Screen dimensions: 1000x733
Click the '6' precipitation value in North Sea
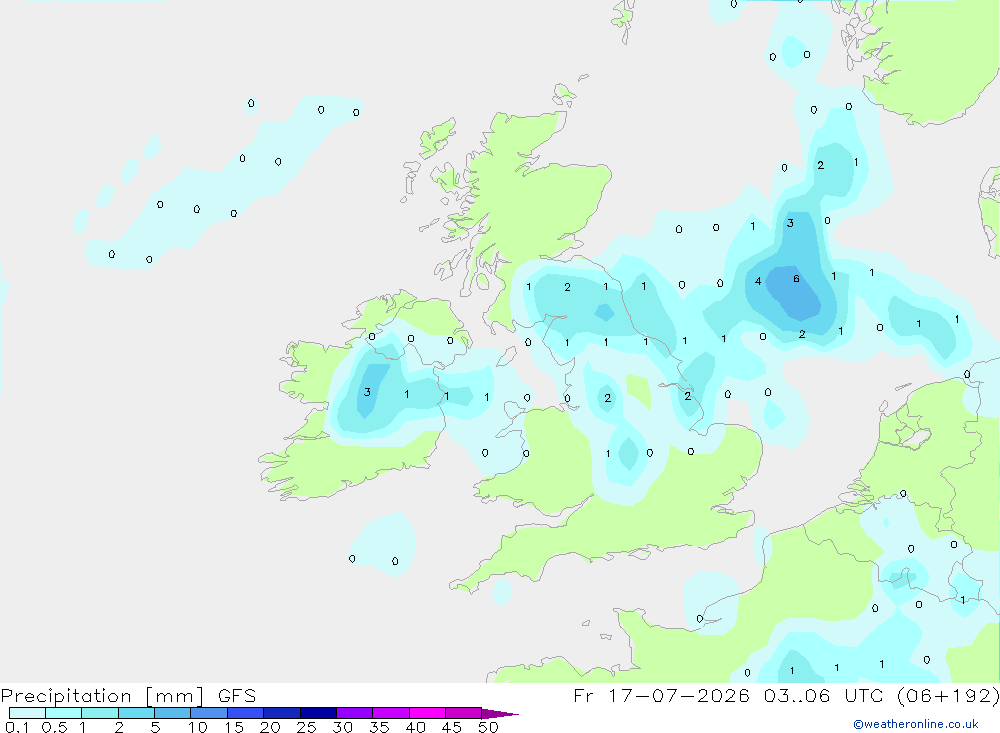pos(796,279)
